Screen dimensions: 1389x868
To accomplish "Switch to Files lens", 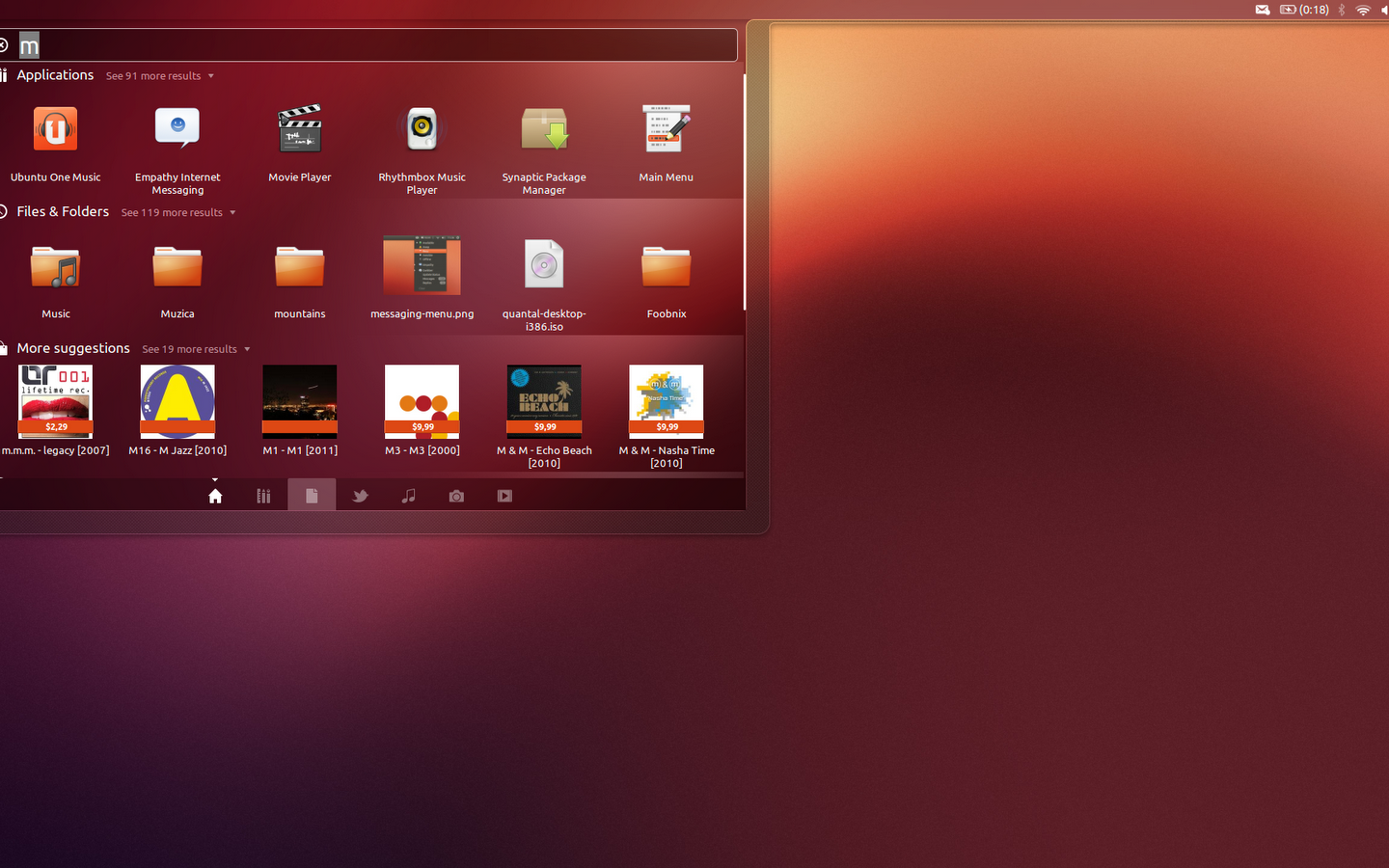I will (312, 496).
